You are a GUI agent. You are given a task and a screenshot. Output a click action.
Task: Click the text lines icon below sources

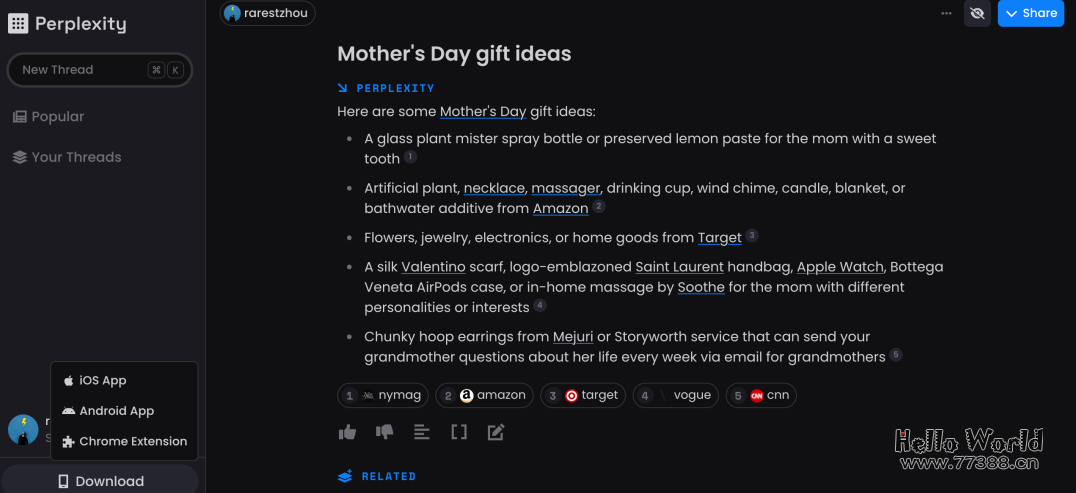(422, 432)
